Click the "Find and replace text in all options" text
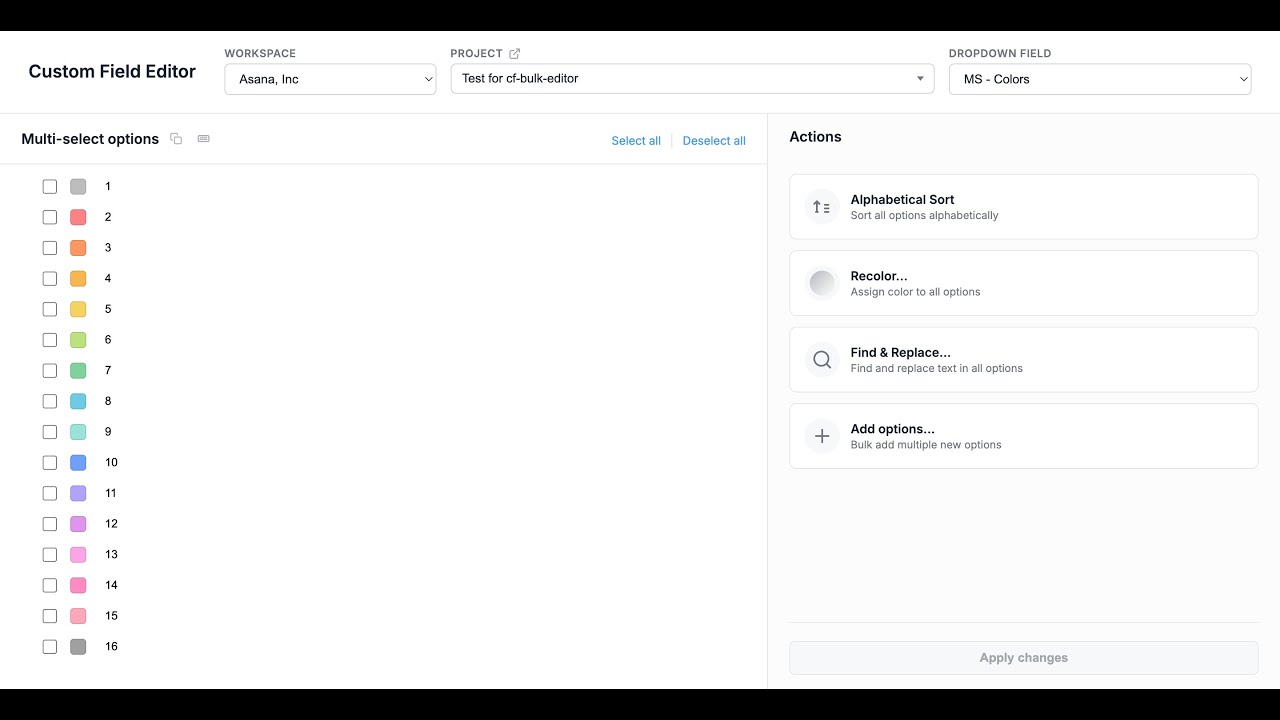This screenshot has width=1280, height=720. click(x=936, y=369)
